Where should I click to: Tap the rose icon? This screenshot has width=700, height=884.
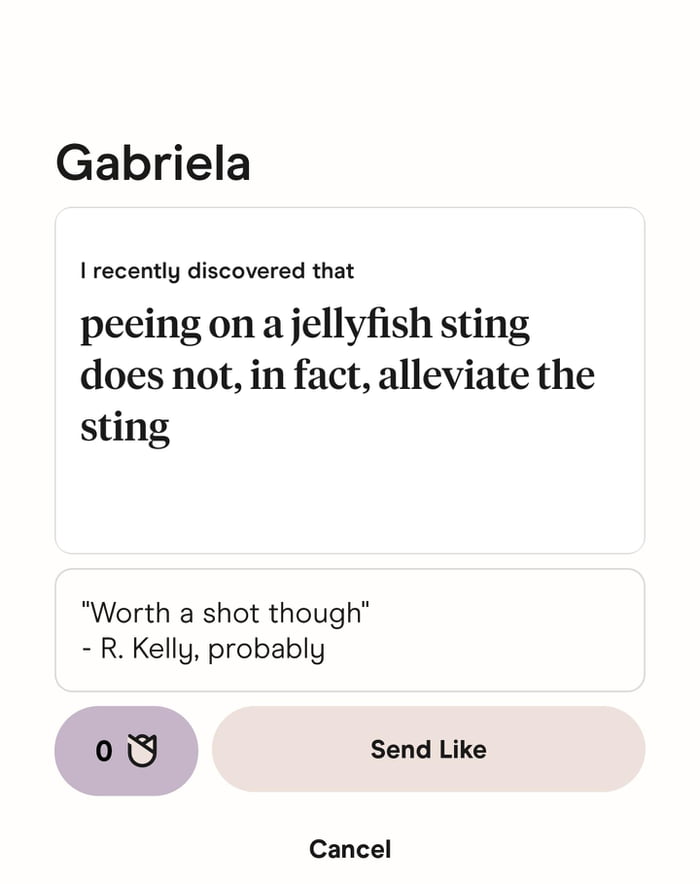143,750
